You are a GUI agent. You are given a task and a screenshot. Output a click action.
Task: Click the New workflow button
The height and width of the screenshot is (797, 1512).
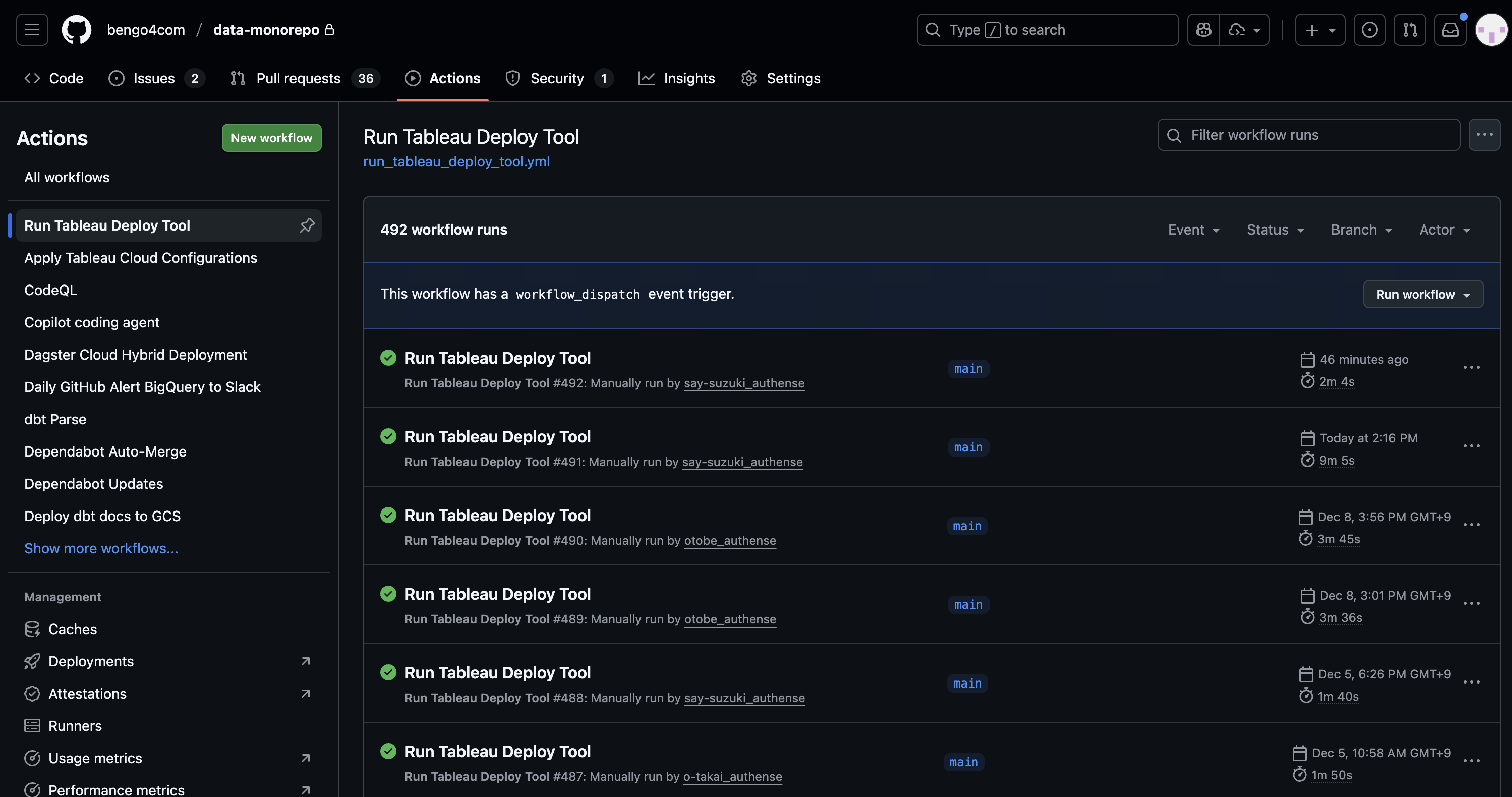pos(271,138)
